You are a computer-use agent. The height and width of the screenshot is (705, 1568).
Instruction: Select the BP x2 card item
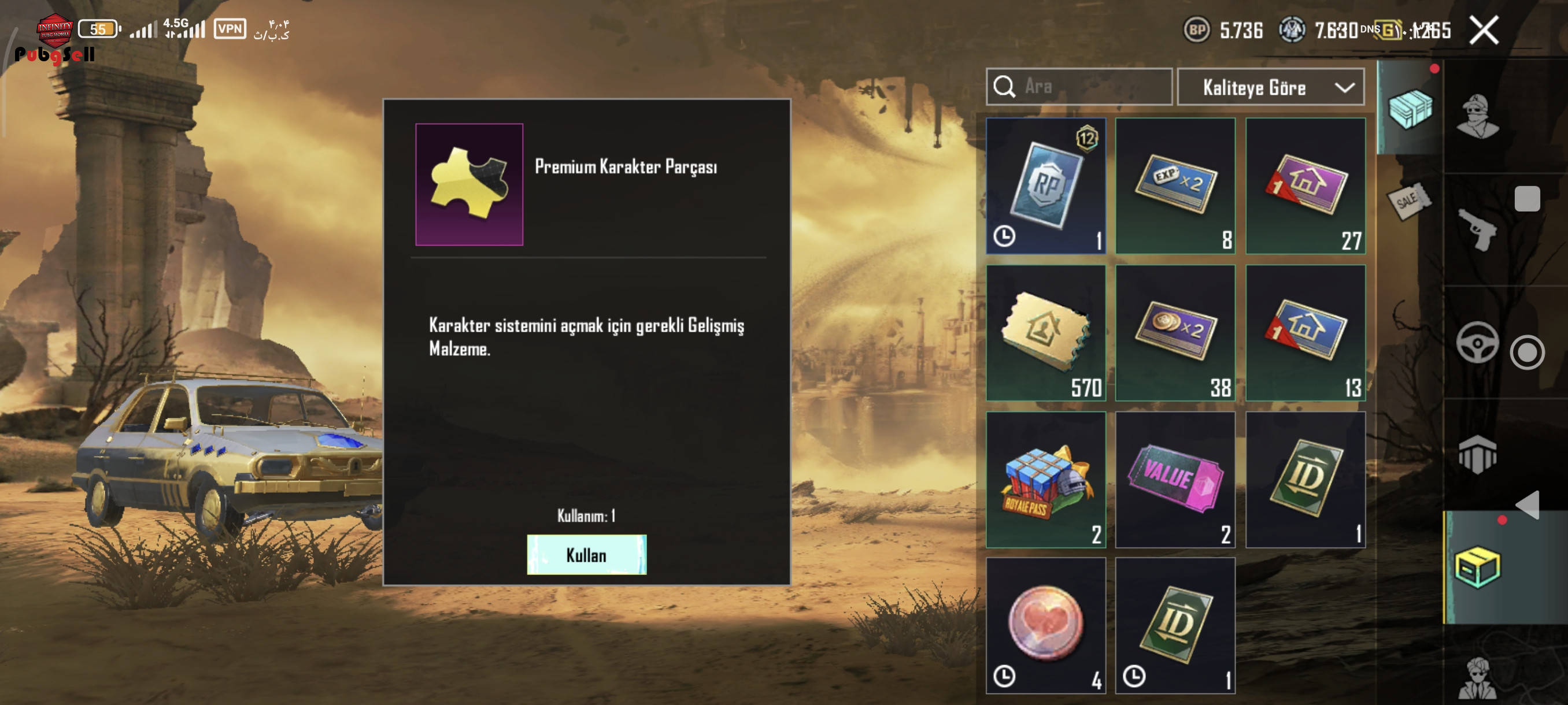click(1175, 333)
